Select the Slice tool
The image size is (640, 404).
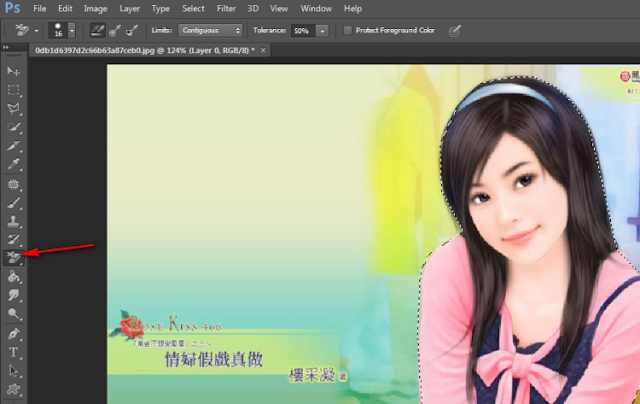(13, 146)
